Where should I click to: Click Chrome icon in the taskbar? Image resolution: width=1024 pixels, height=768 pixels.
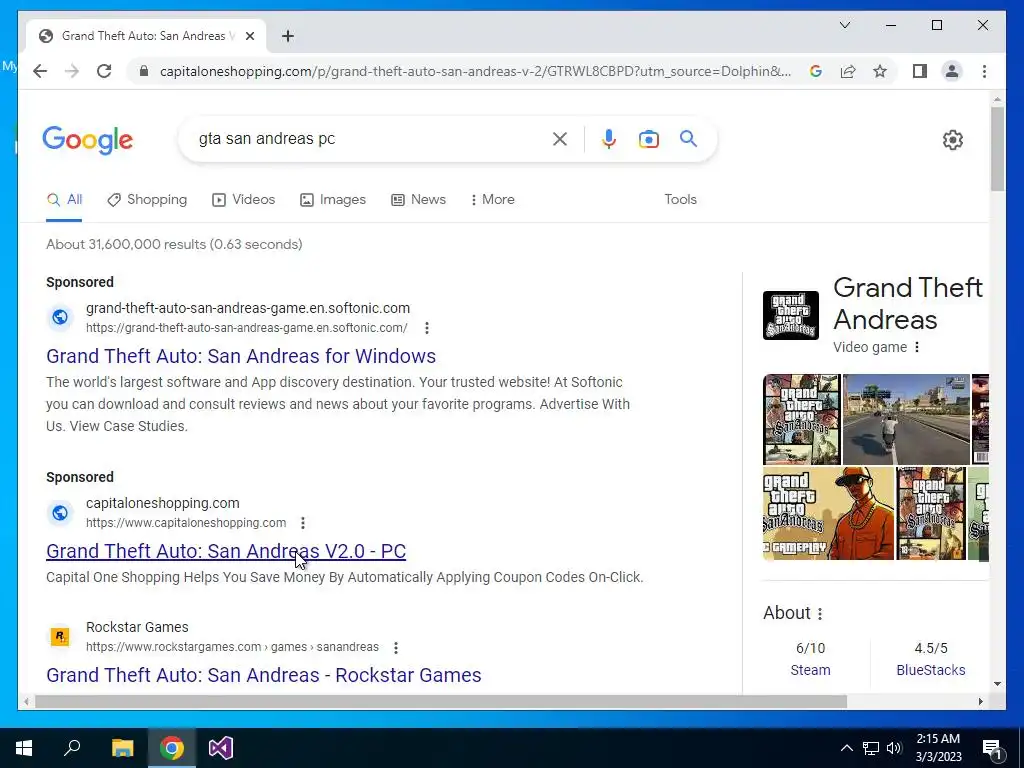(172, 748)
